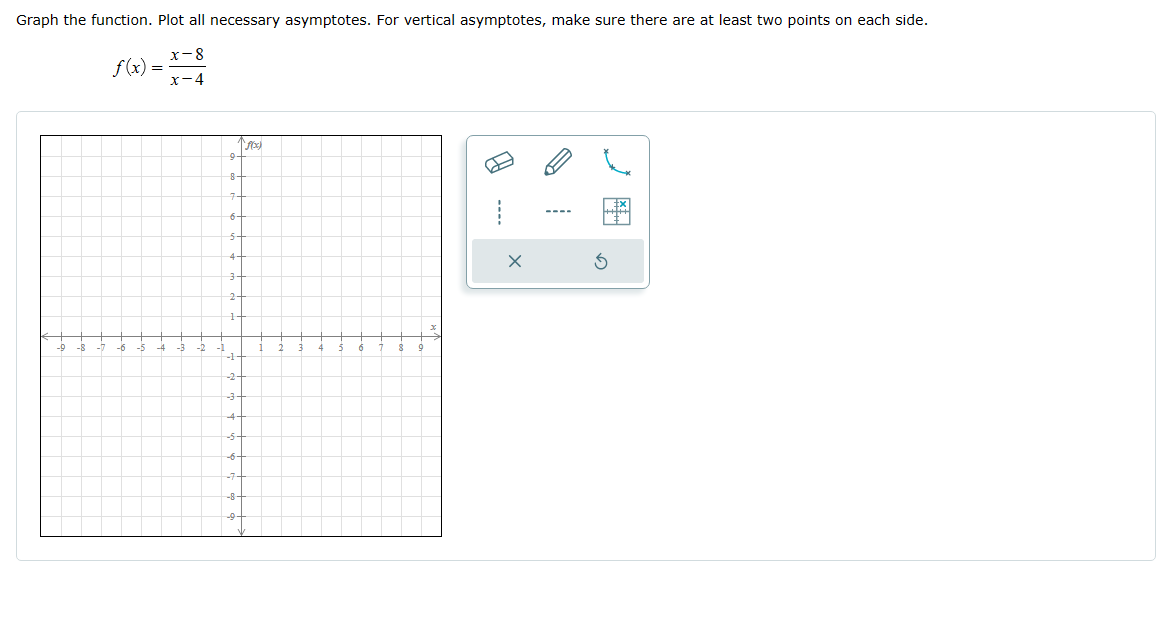Screen dimensions: 1175x628
Task: Open the expanded graph plotting tool
Action: [x=616, y=210]
